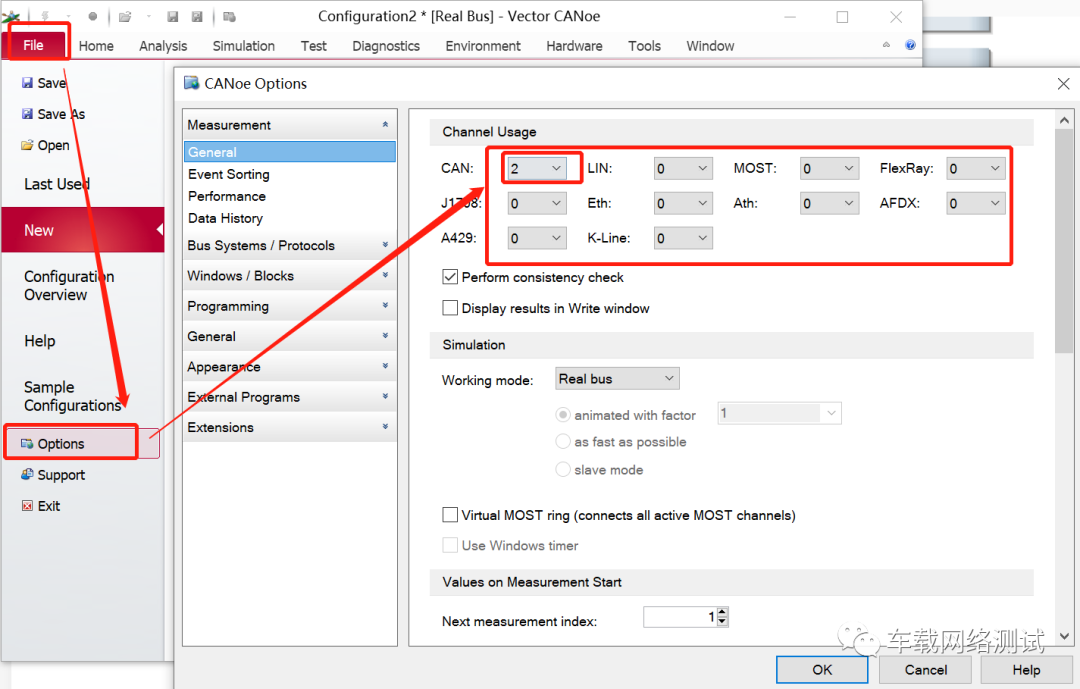Image resolution: width=1080 pixels, height=689 pixels.
Task: Expand the Windows / Blocks section
Action: coord(290,276)
